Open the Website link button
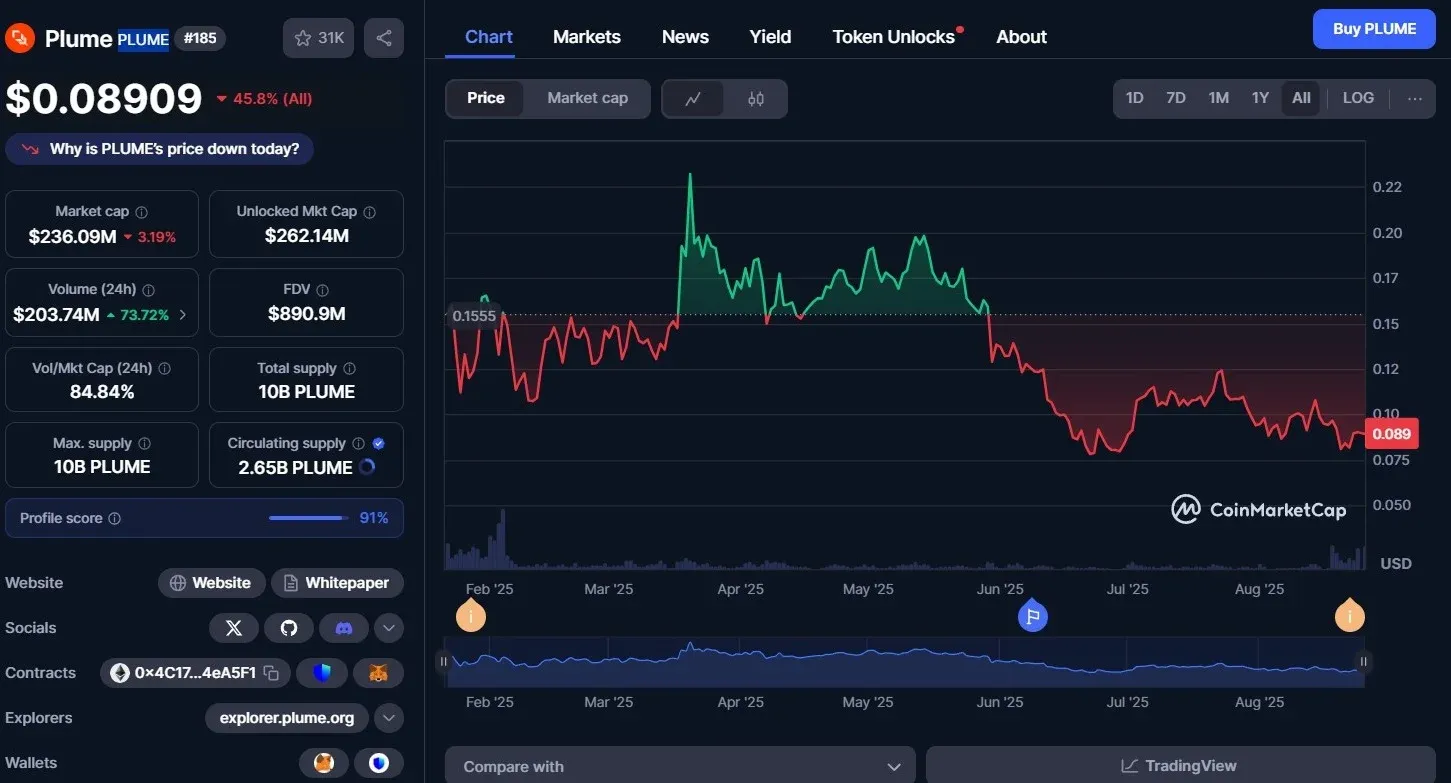The height and width of the screenshot is (783, 1451). [x=211, y=583]
